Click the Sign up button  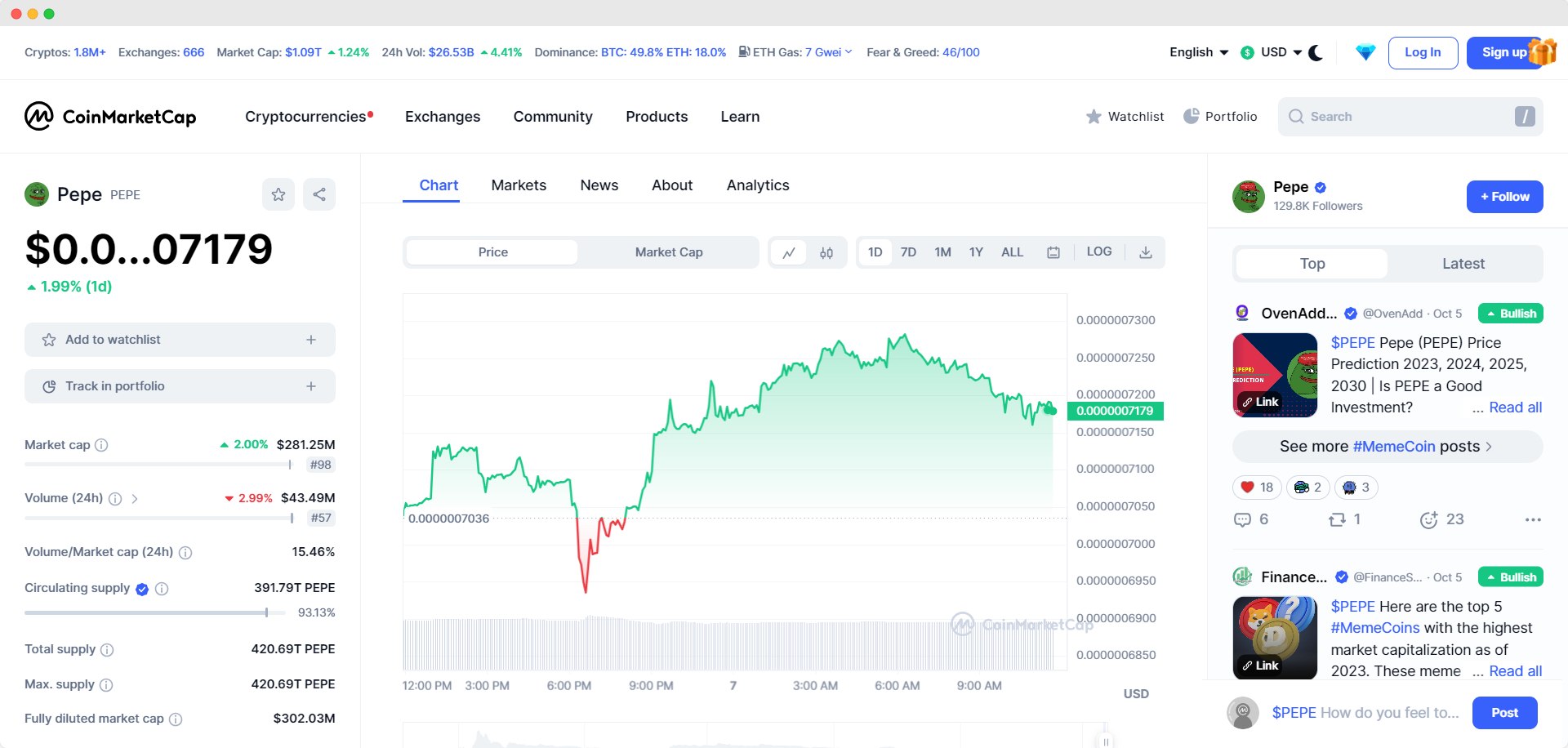(1504, 53)
